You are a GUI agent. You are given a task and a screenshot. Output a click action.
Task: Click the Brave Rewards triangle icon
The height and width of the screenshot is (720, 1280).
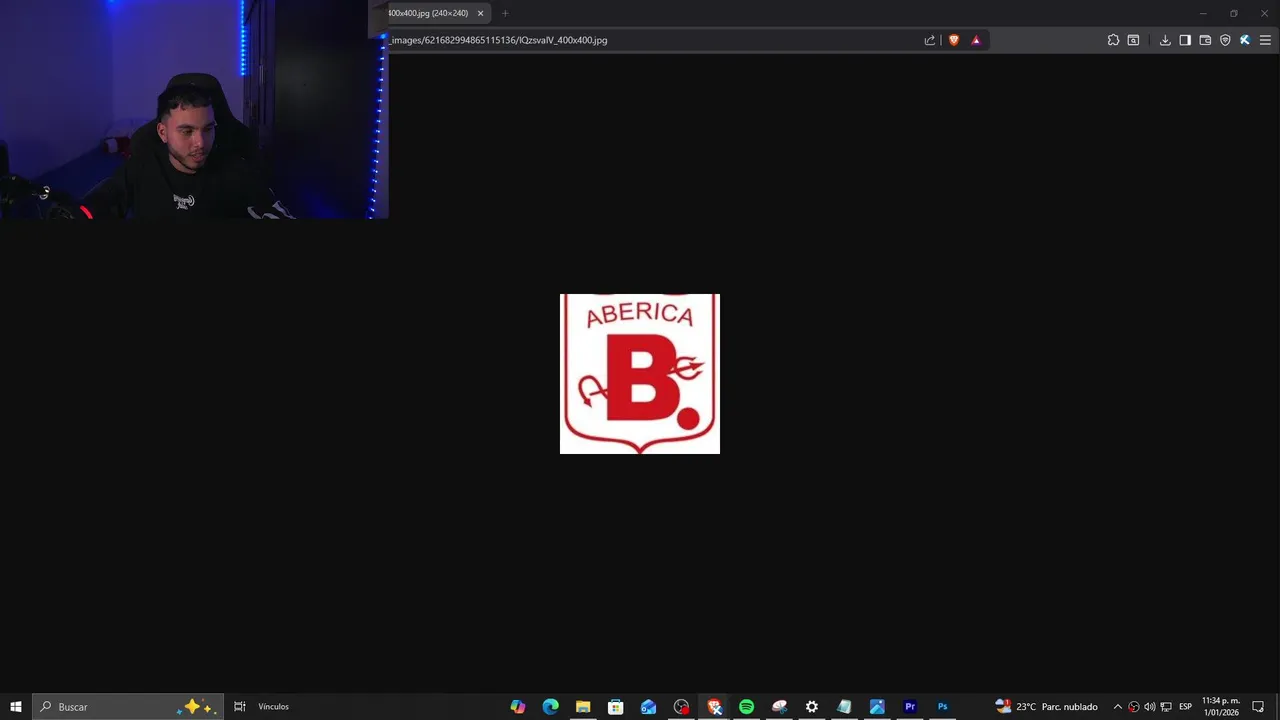click(x=976, y=40)
